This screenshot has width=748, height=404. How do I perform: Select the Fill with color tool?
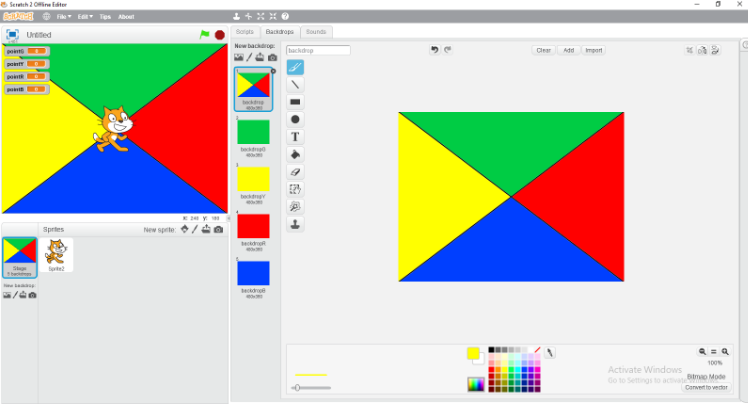click(295, 154)
